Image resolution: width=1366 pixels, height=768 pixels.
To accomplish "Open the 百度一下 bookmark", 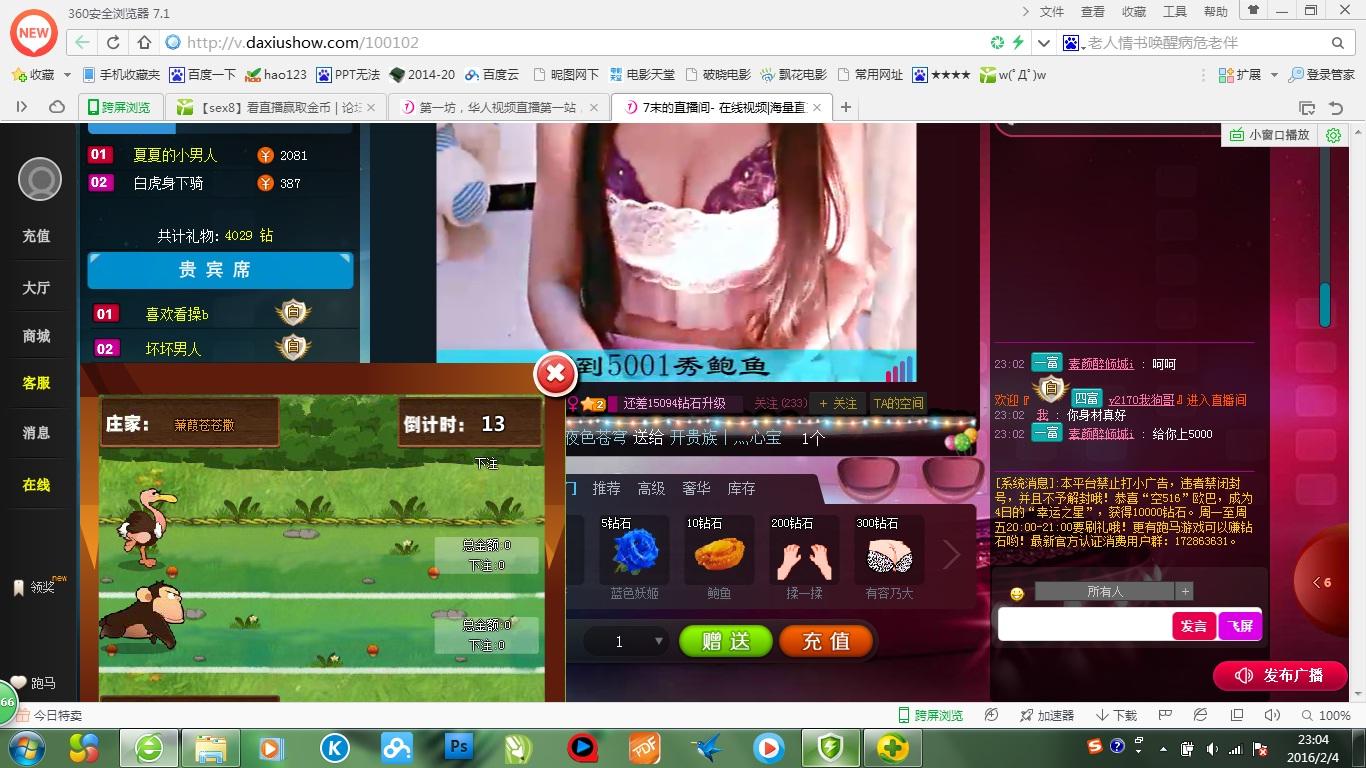I will (203, 74).
